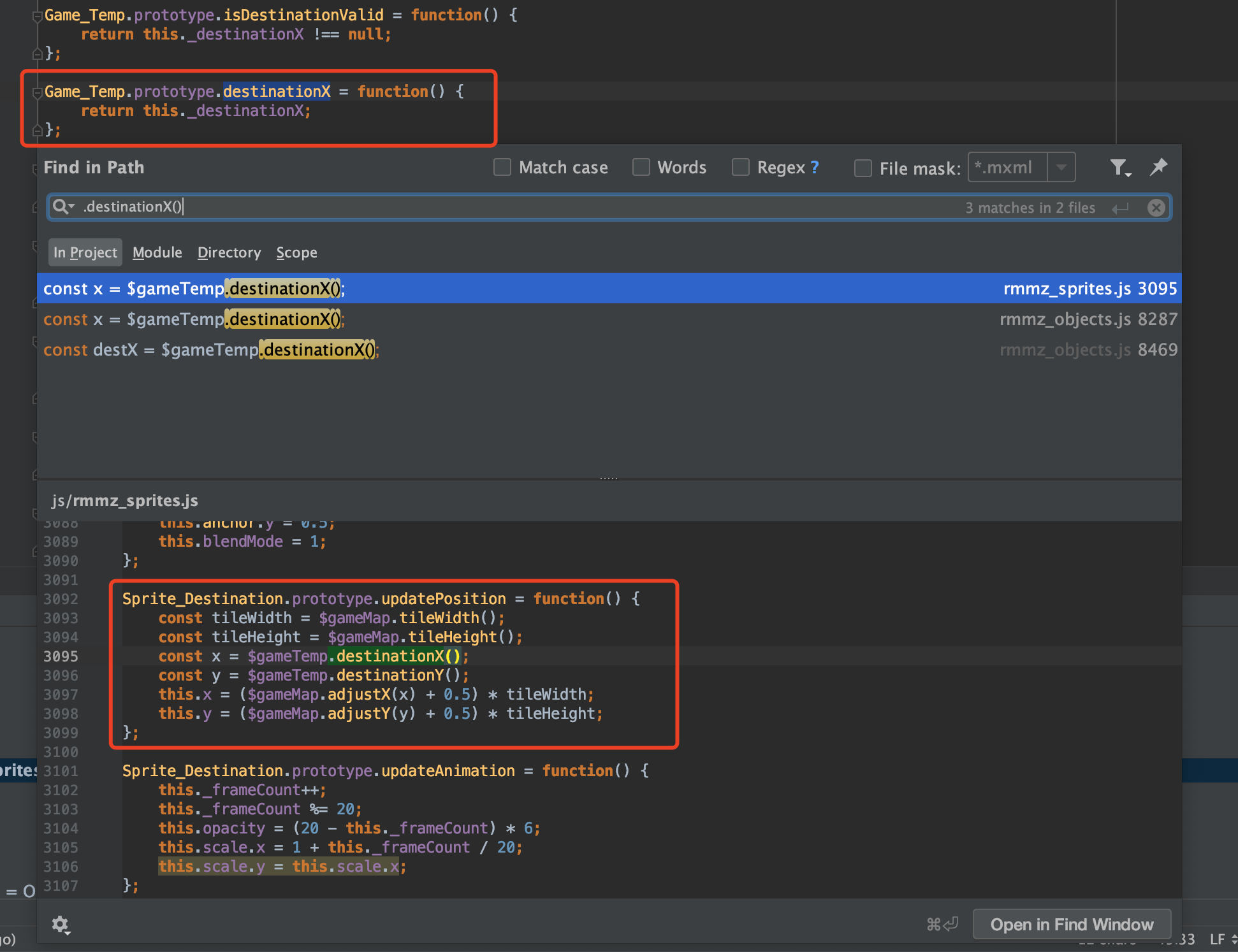This screenshot has height=952, width=1238.
Task: Click the highlighted destinationX in editor definition
Action: pos(277,91)
